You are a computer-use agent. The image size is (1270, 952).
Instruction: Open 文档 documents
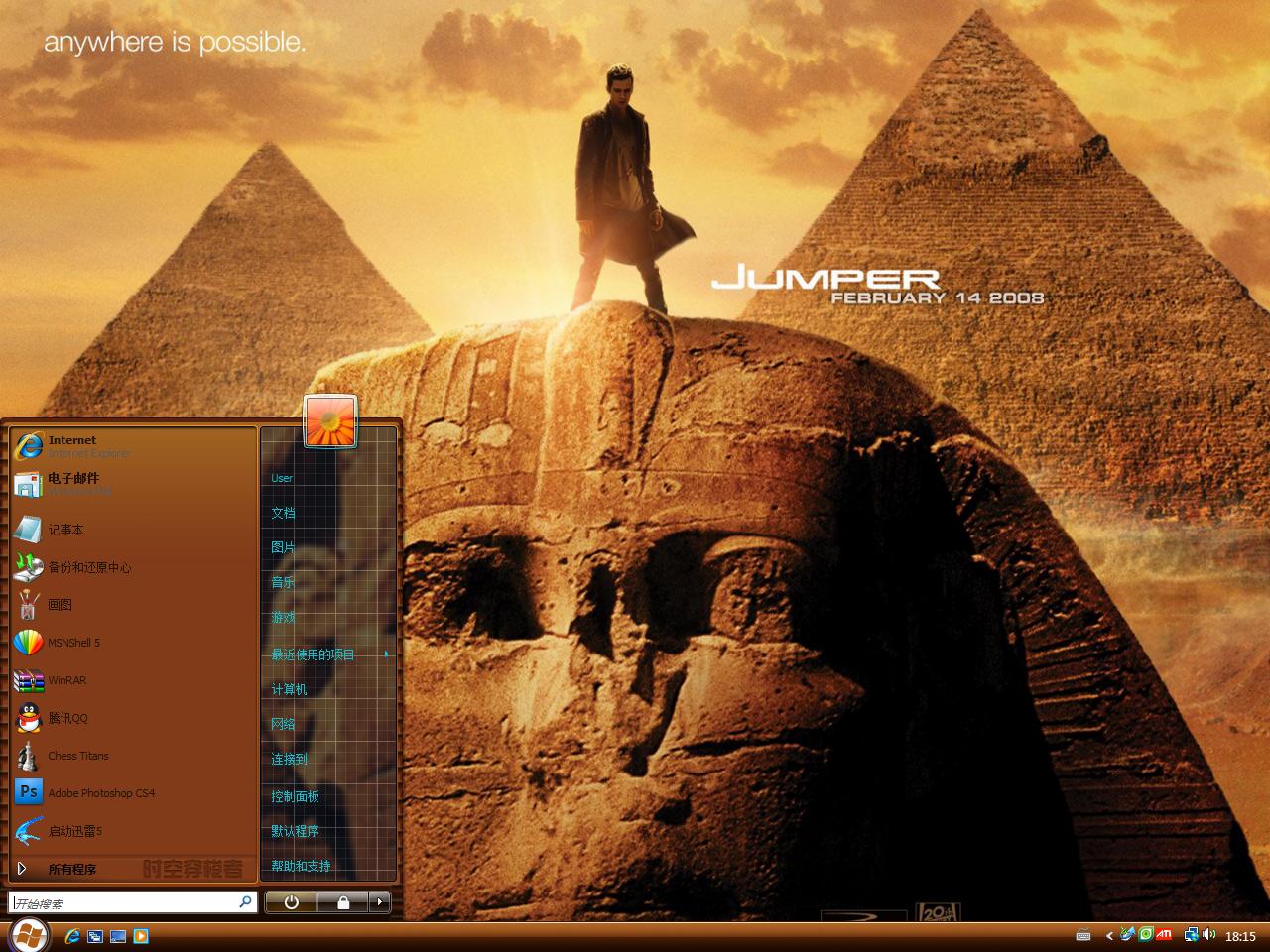[328, 513]
